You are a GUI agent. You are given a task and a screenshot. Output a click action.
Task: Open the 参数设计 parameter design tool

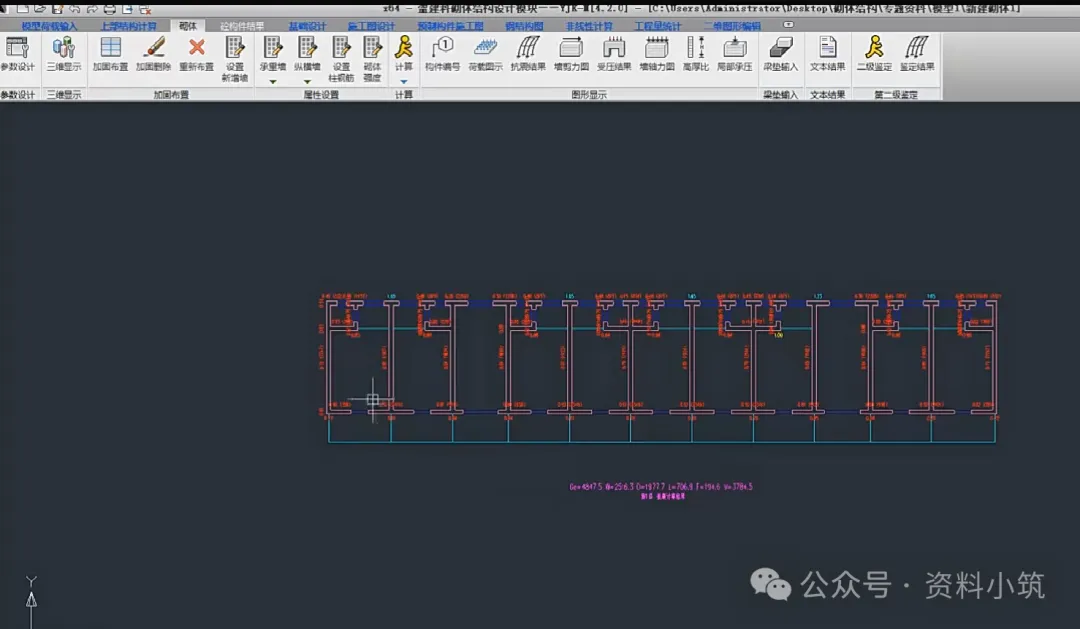[x=17, y=54]
